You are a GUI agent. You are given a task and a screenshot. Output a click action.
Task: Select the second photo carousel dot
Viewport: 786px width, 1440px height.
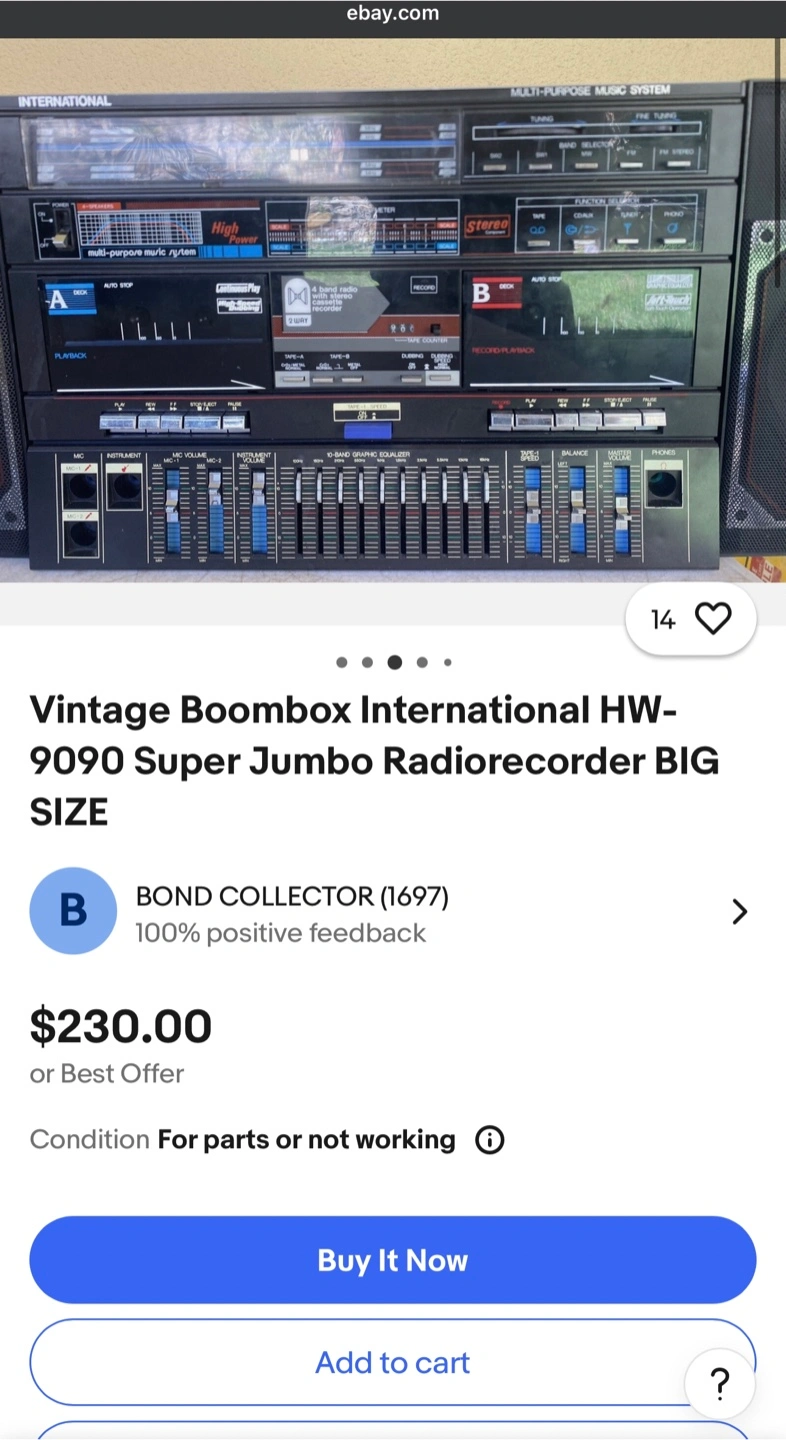click(367, 662)
